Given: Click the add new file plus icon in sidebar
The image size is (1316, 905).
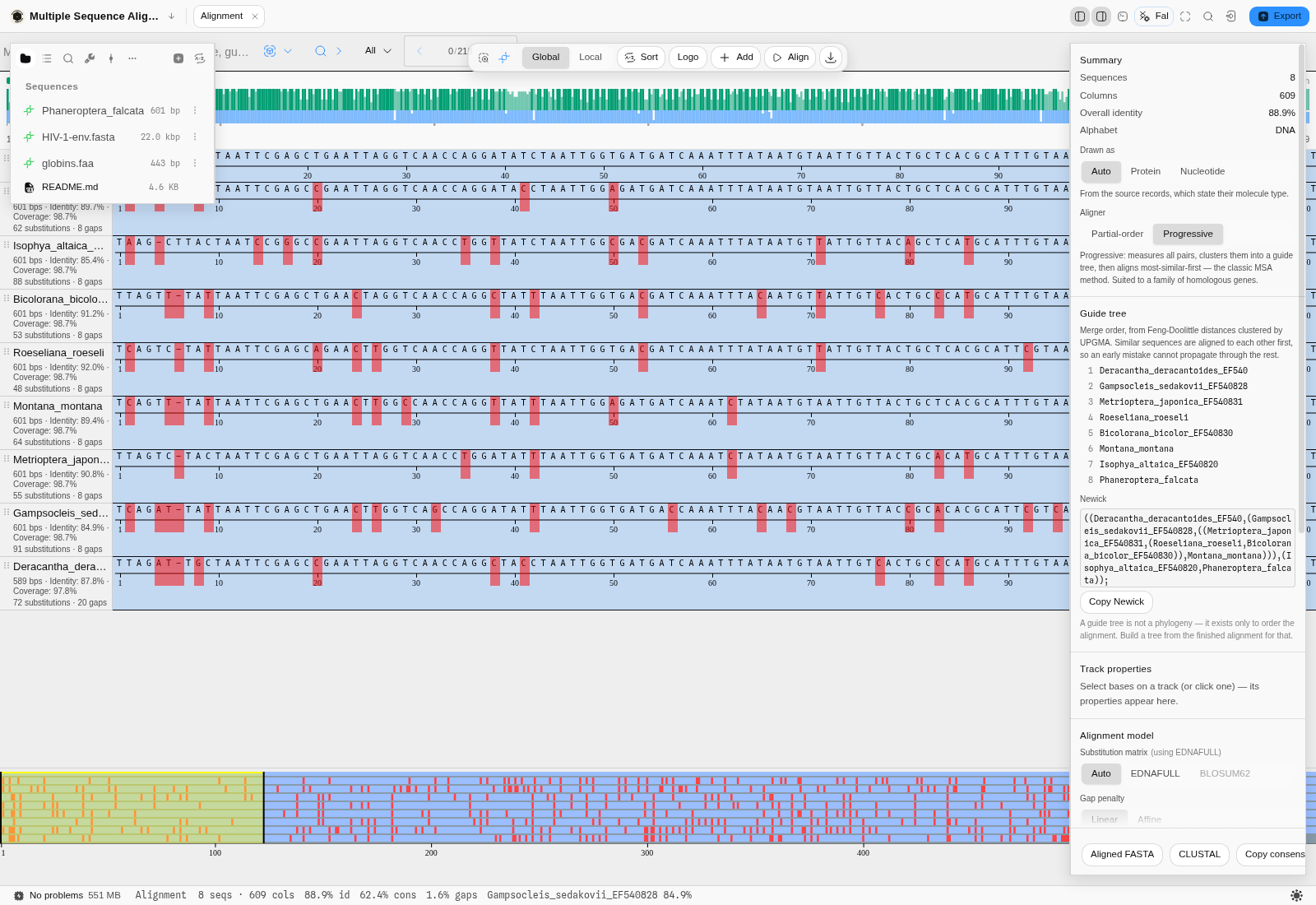Looking at the screenshot, I should click(x=178, y=58).
